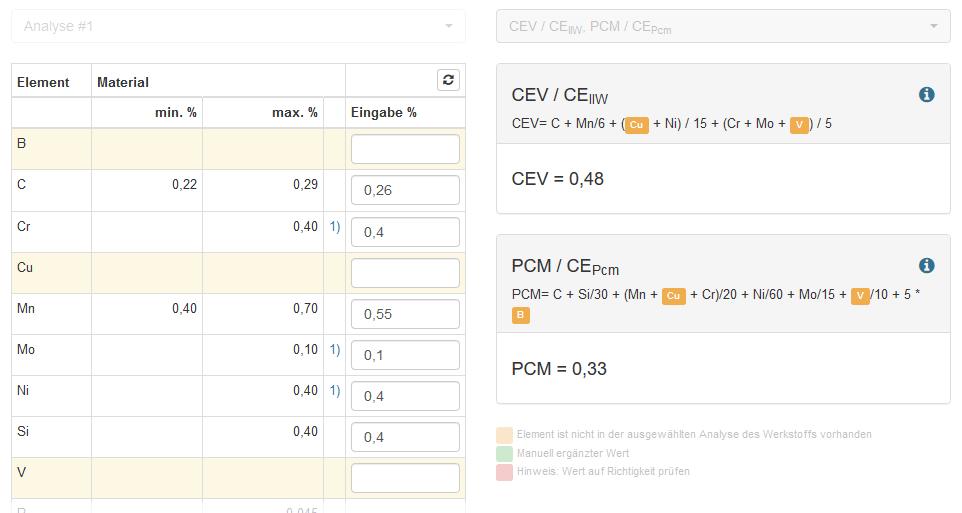The width and height of the screenshot is (962, 513).
Task: Click the V badge in the PCM formula
Action: coord(860,296)
